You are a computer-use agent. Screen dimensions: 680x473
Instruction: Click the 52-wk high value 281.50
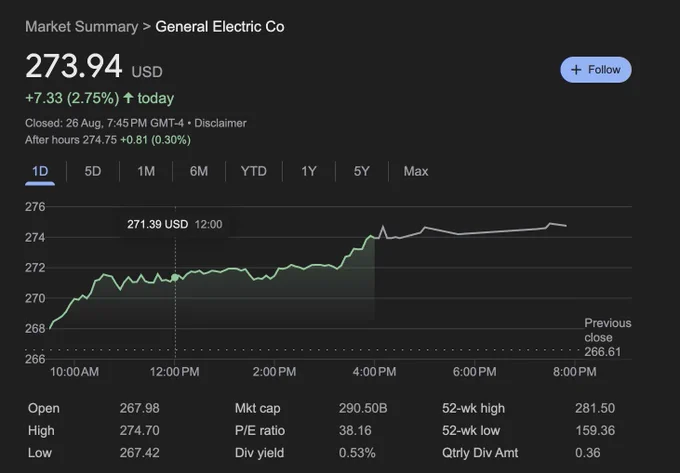(x=595, y=408)
